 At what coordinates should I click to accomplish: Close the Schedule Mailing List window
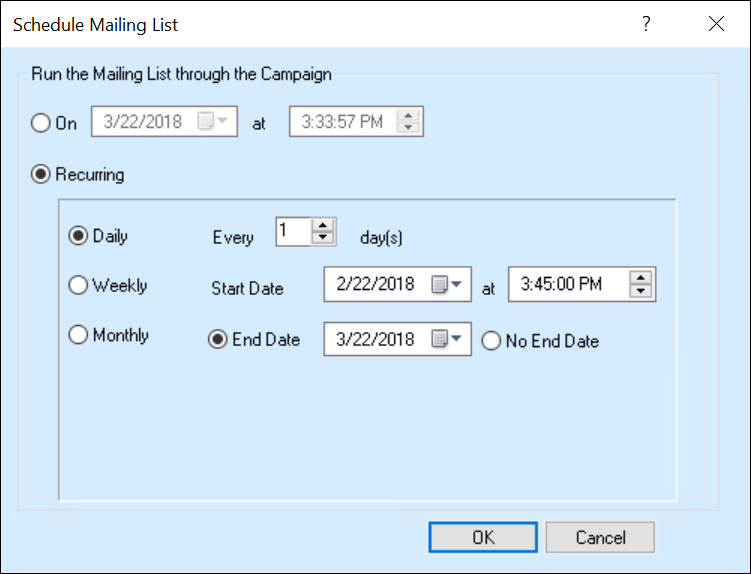pos(716,23)
